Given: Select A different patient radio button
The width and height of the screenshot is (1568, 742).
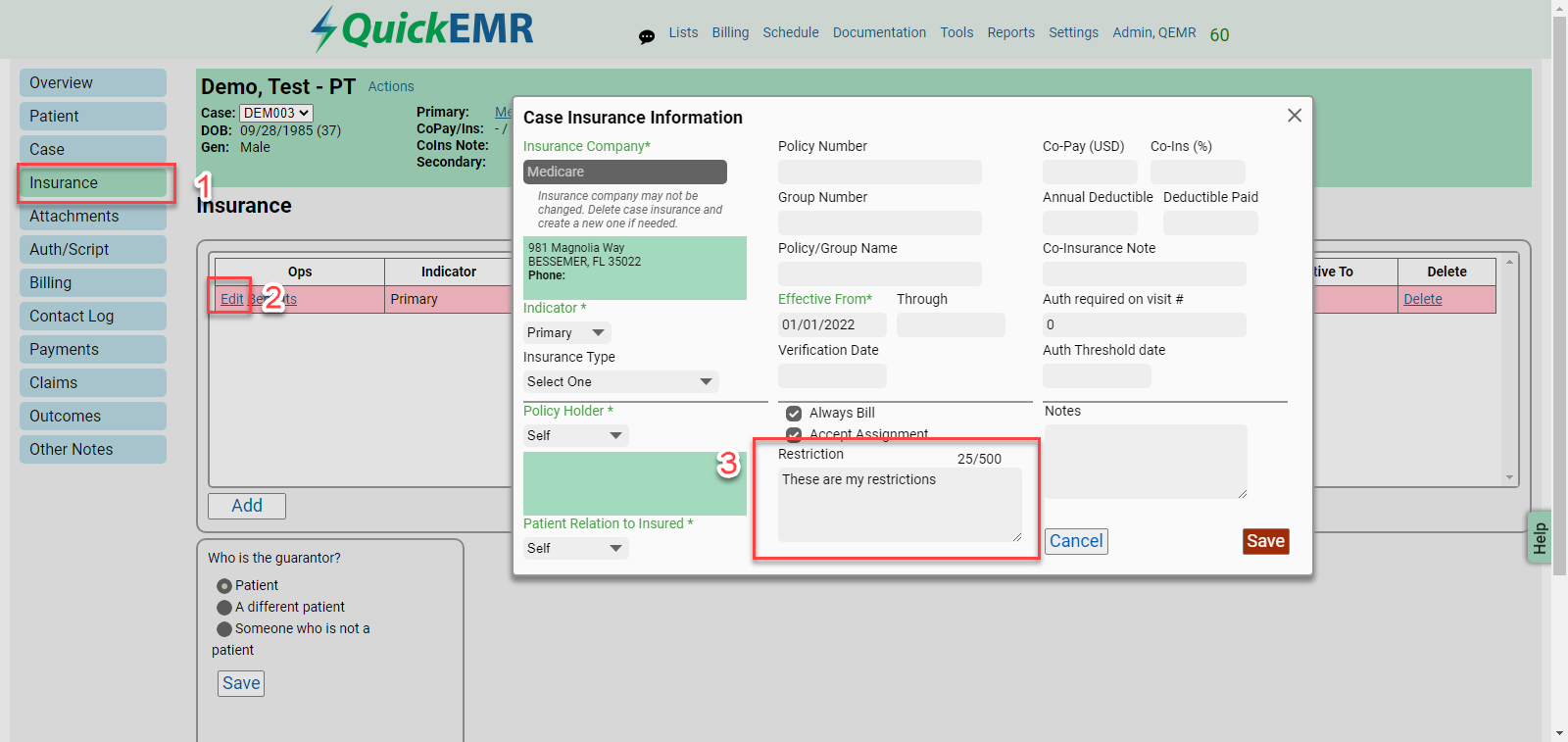Looking at the screenshot, I should pyautogui.click(x=224, y=608).
